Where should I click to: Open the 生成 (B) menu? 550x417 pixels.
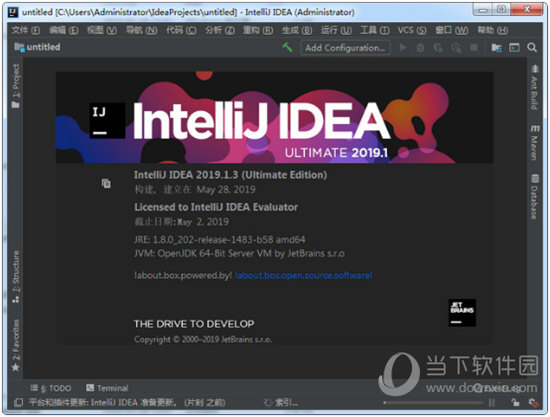pyautogui.click(x=297, y=30)
